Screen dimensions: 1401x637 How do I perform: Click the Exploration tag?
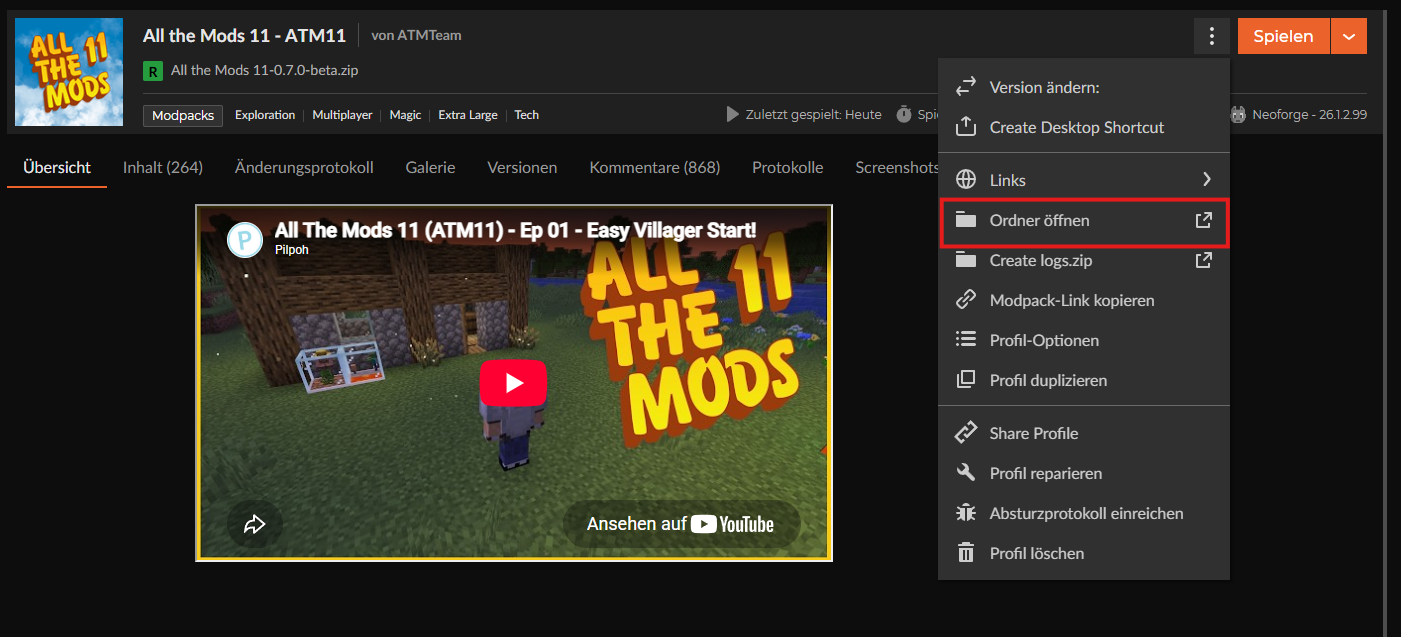(265, 115)
